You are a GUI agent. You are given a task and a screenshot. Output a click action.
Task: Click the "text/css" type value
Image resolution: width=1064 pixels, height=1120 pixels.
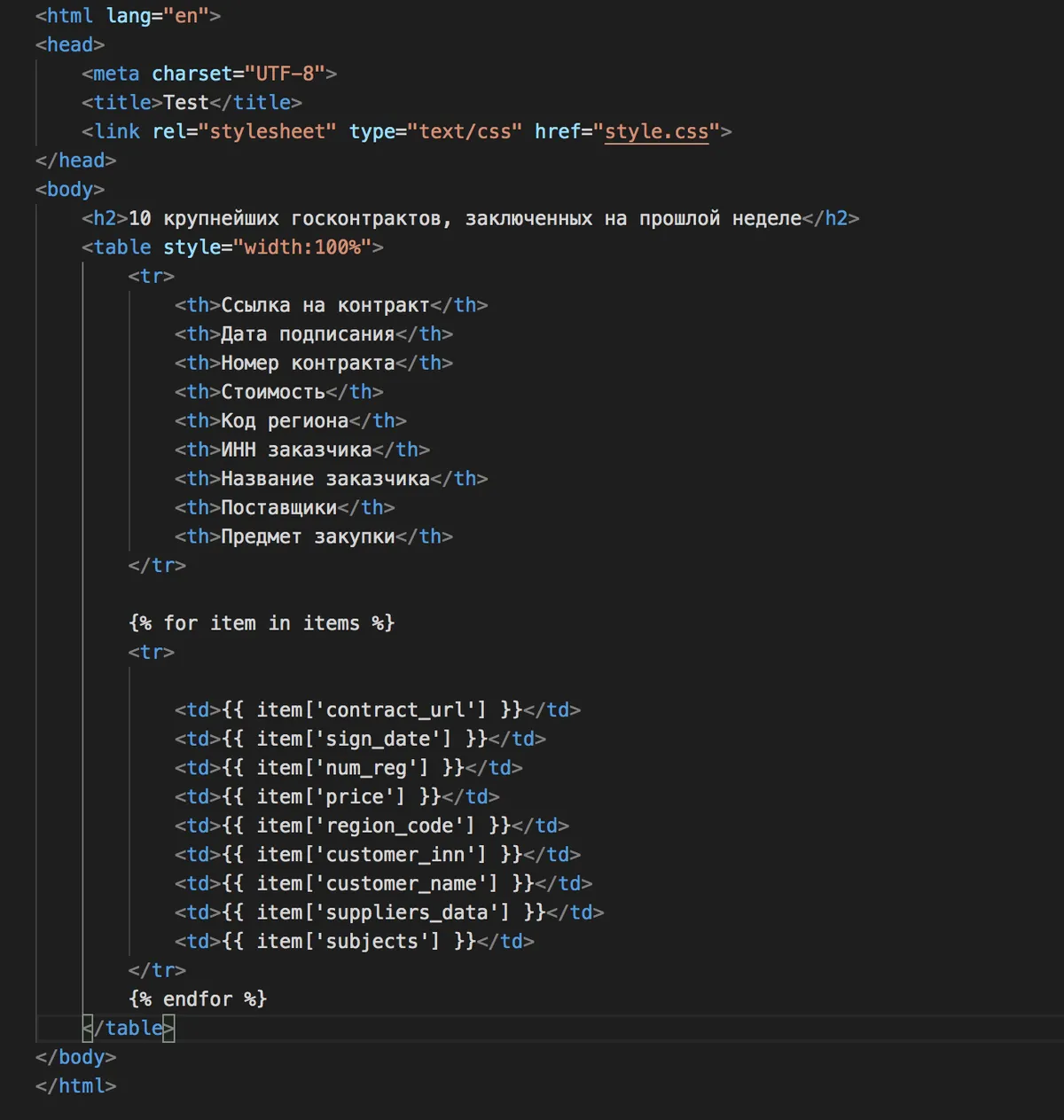[465, 131]
